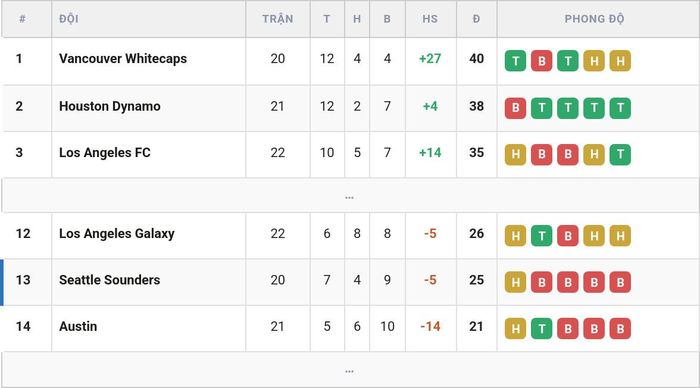This screenshot has height=388, width=700.
Task: Click Los Angeles Galaxy's green T form badge
Action: (542, 236)
